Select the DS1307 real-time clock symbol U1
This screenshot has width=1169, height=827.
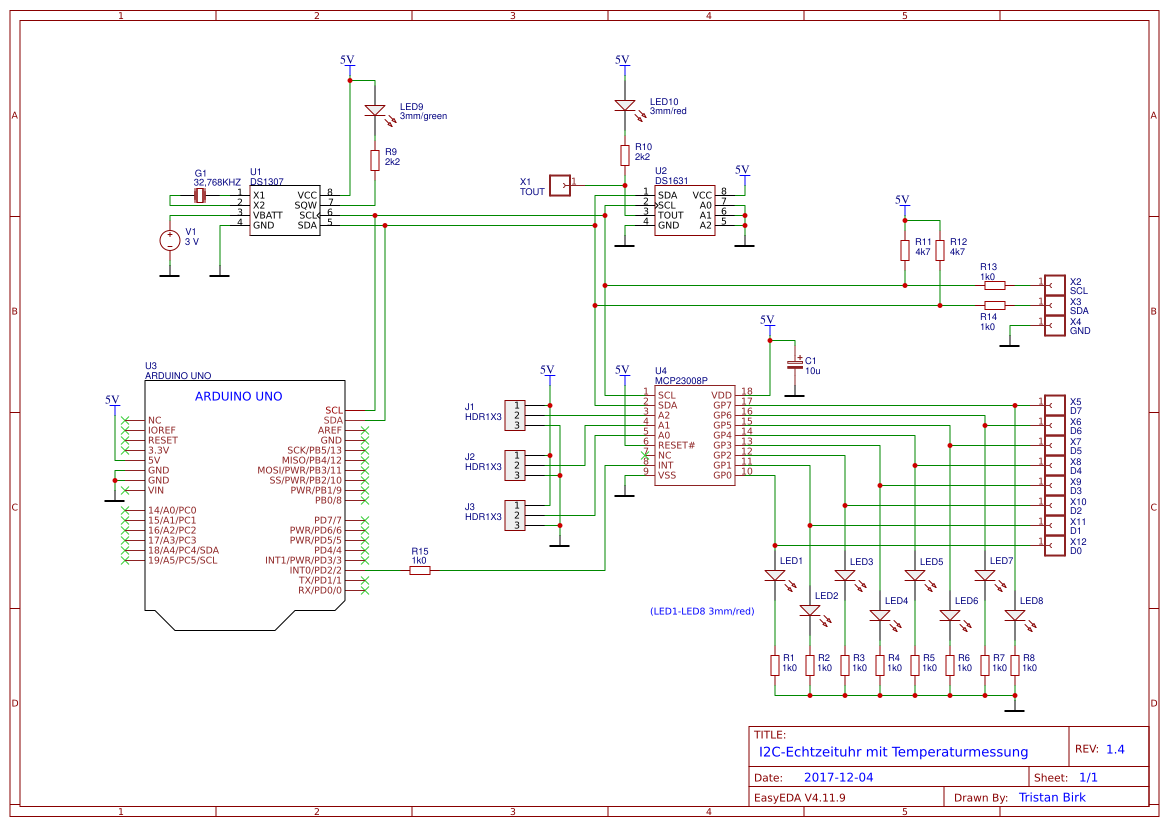[285, 208]
